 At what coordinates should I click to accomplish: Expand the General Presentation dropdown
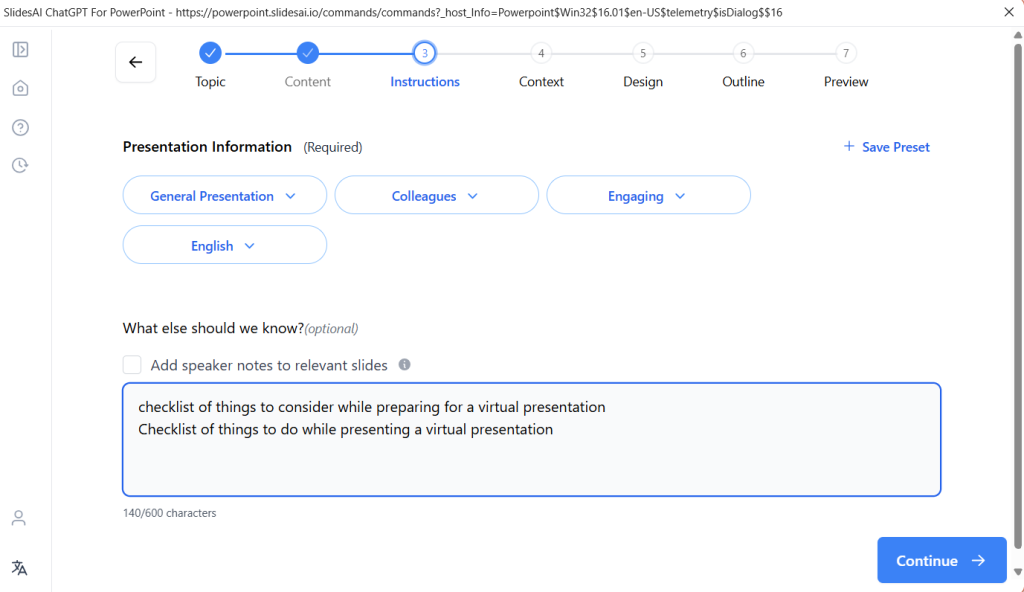tap(224, 196)
